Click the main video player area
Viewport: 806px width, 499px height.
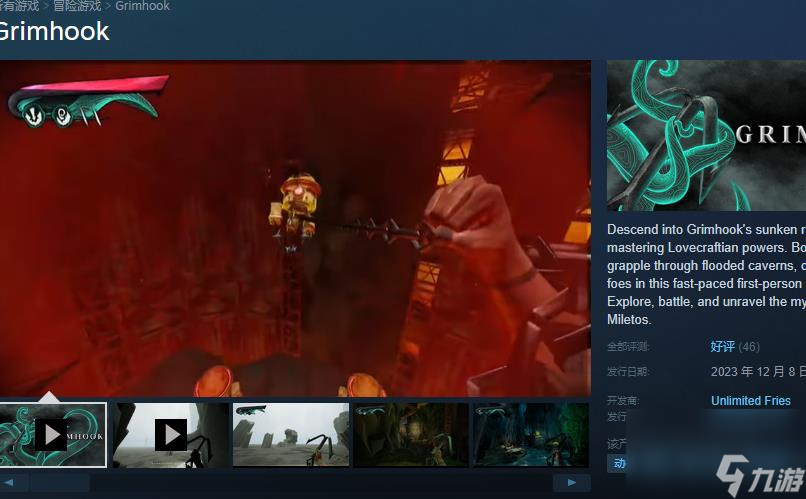click(295, 228)
